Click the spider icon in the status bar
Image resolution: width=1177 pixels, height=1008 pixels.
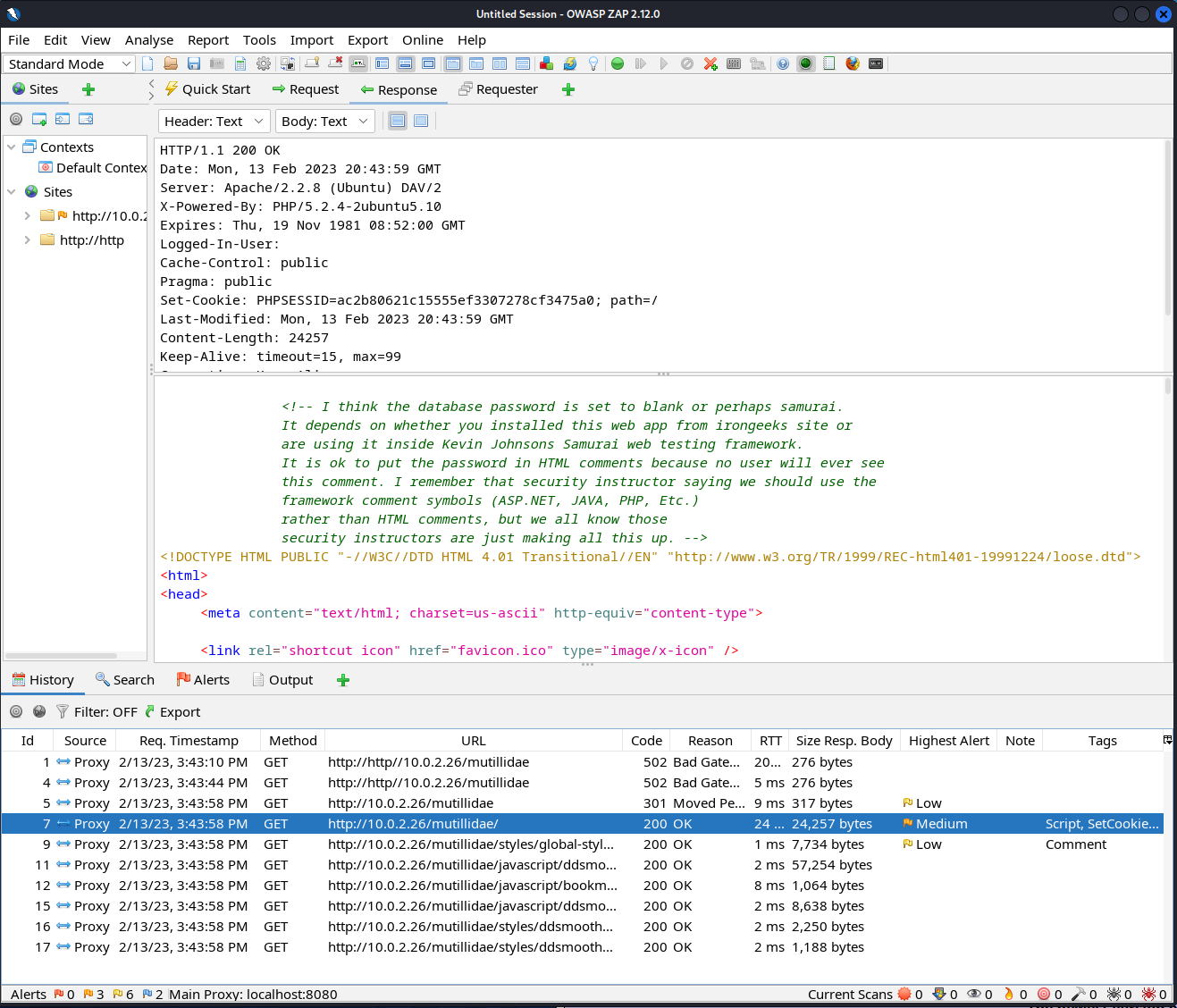pyautogui.click(x=1114, y=994)
